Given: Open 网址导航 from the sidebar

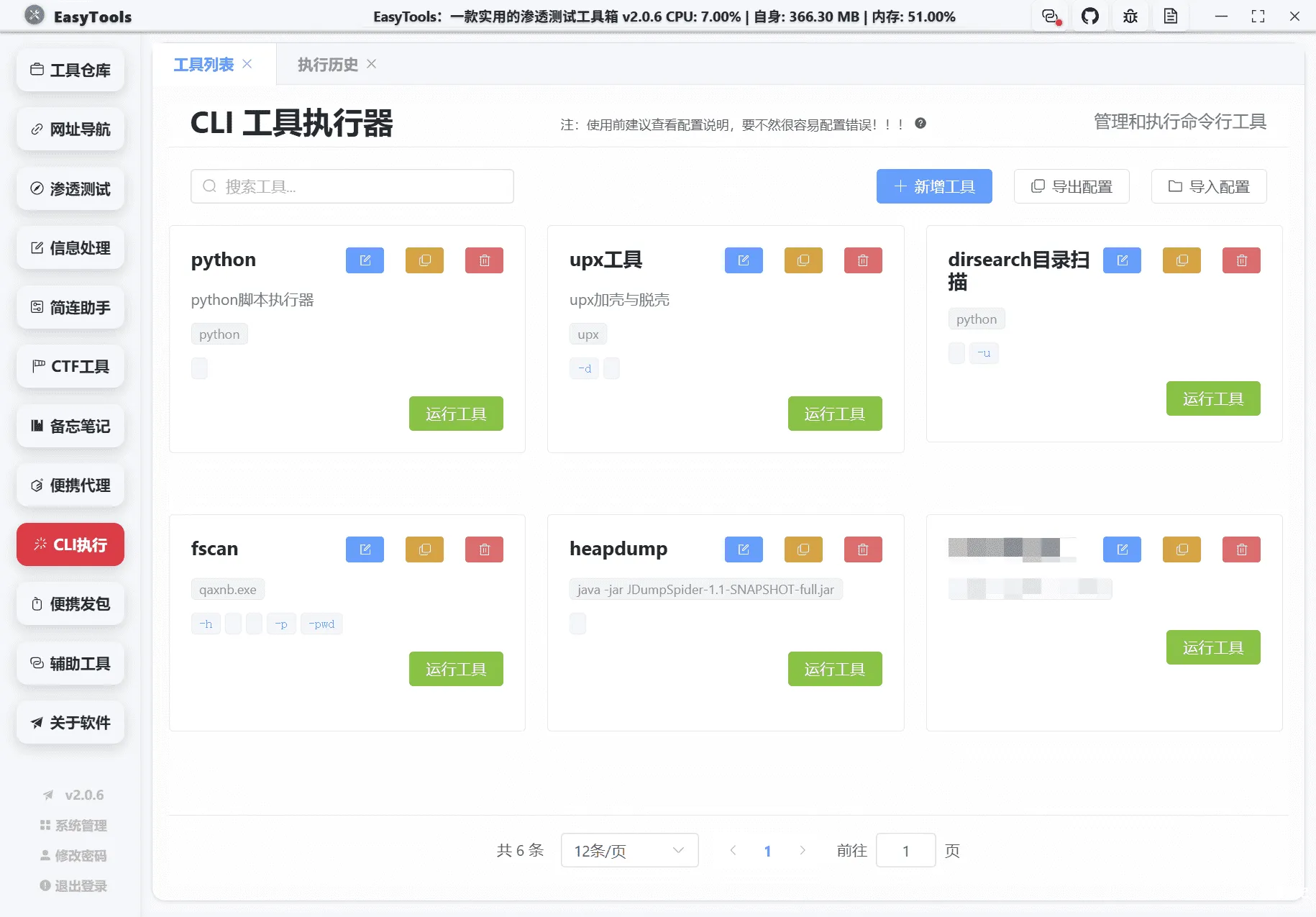Looking at the screenshot, I should (70, 129).
